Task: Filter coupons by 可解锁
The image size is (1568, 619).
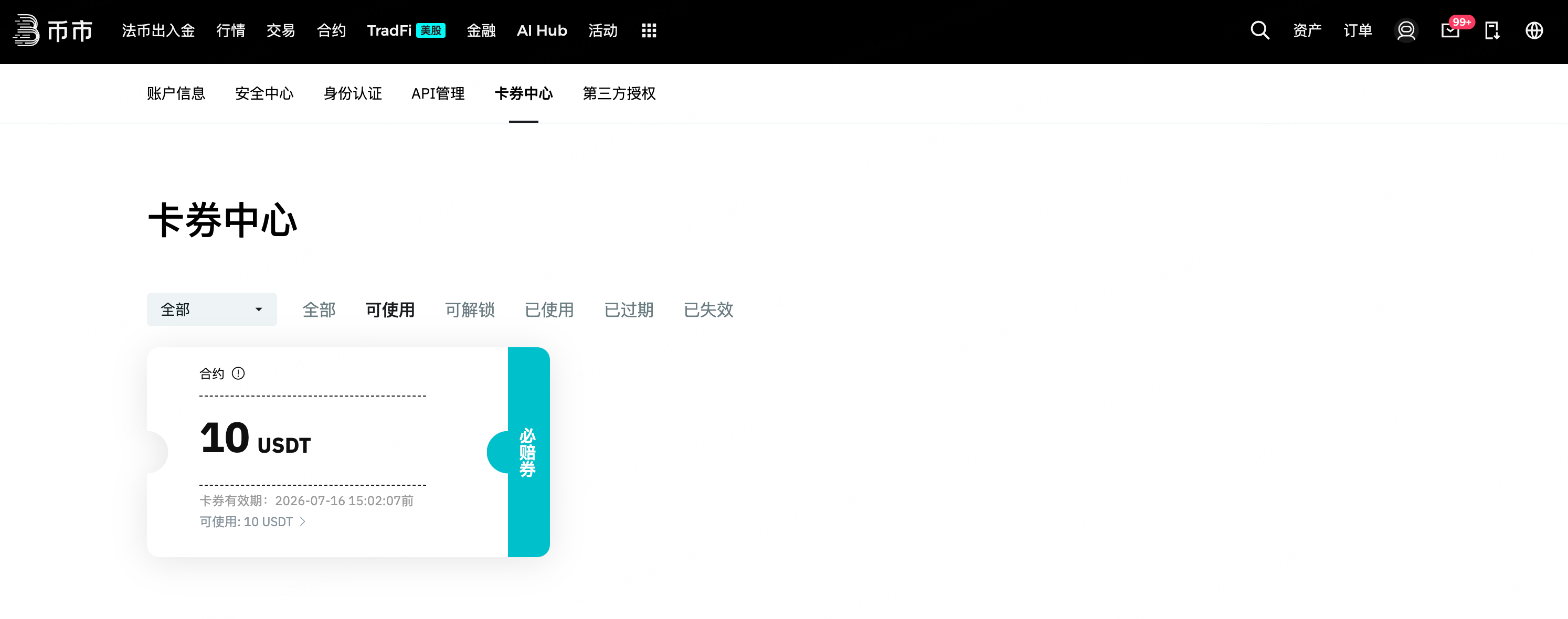Action: coord(469,310)
